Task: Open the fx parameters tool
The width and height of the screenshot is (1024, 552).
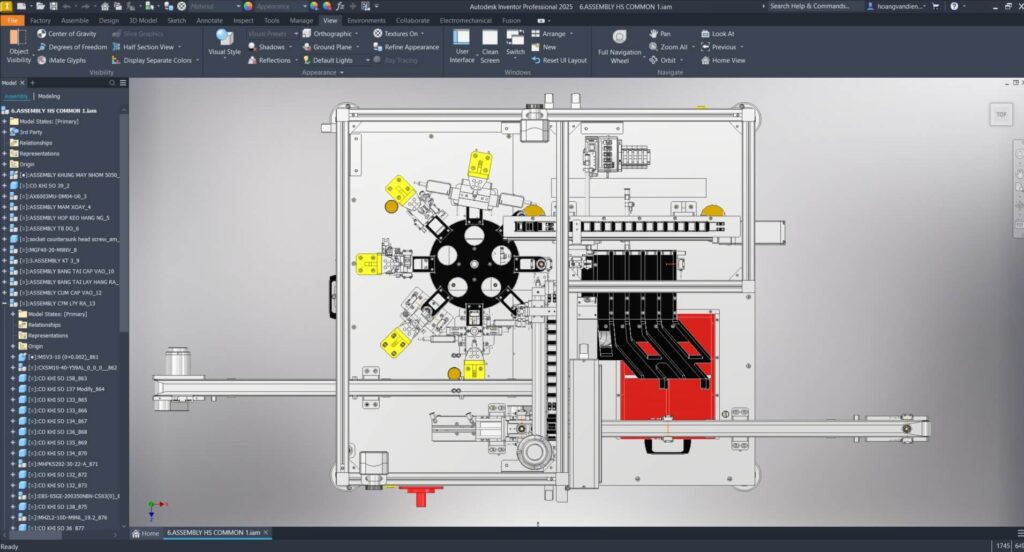Action: click(340, 6)
